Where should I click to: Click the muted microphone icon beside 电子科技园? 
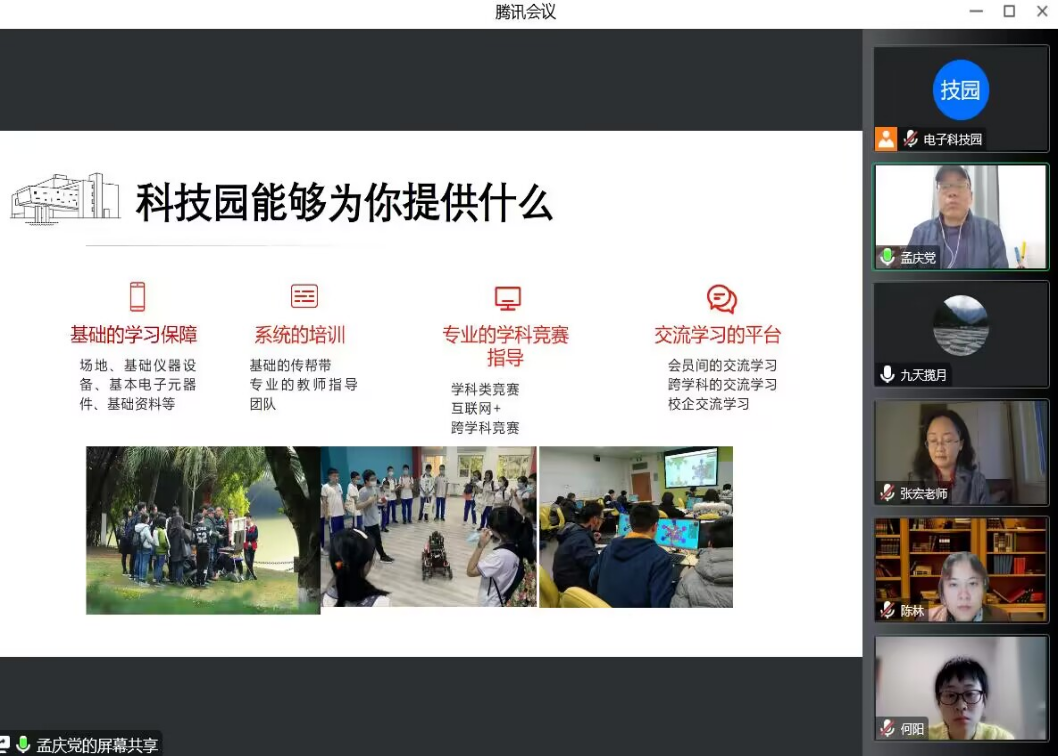pyautogui.click(x=910, y=140)
